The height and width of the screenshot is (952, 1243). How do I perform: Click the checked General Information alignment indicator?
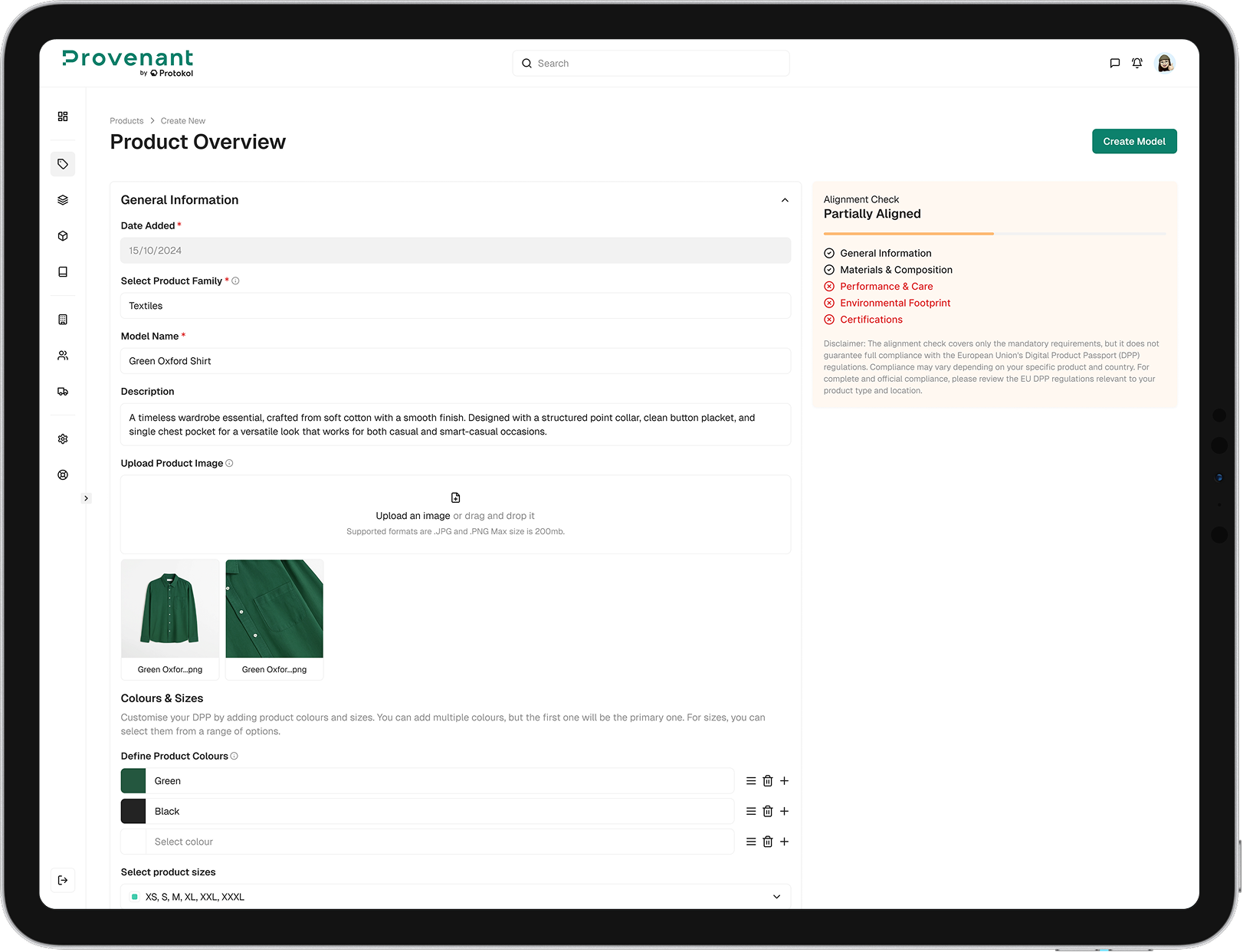[829, 252]
